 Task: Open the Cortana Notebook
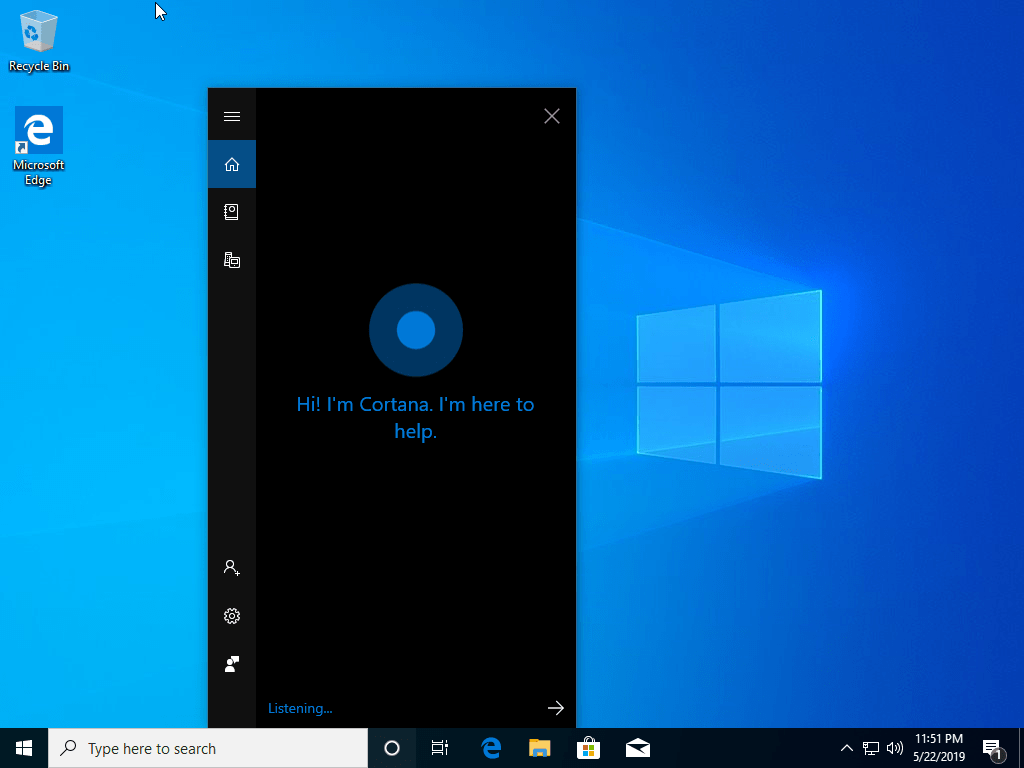pyautogui.click(x=232, y=212)
